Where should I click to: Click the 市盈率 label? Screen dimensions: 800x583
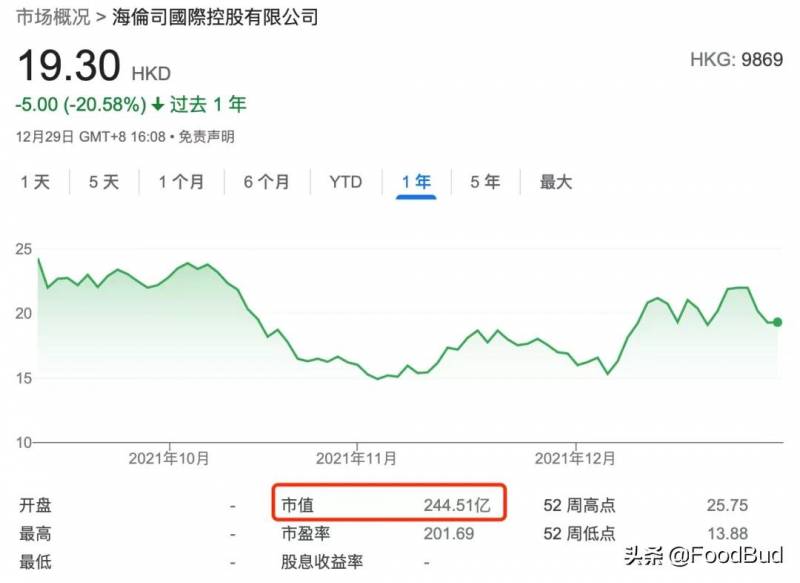pyautogui.click(x=306, y=534)
